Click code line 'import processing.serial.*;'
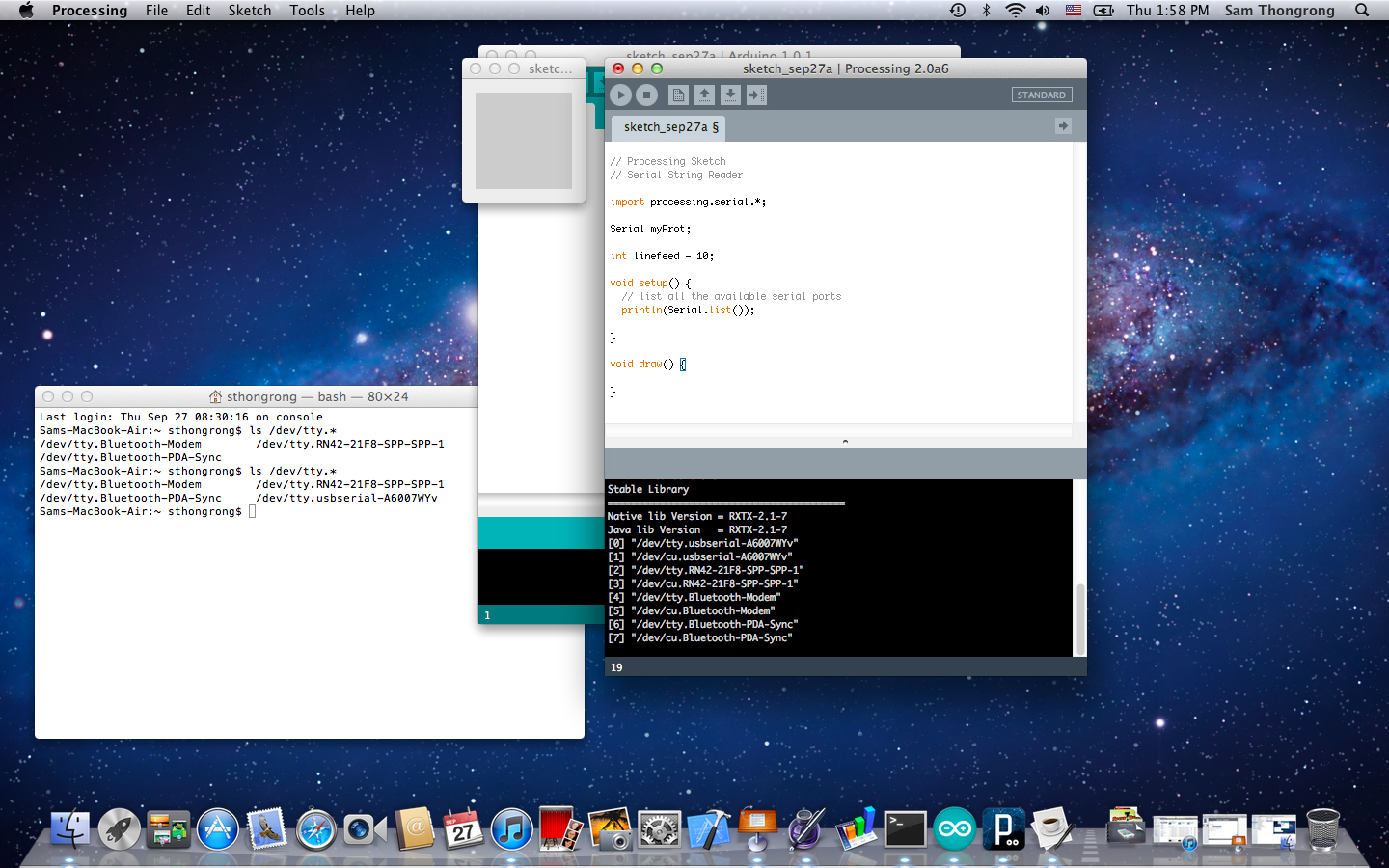The height and width of the screenshot is (868, 1389). pyautogui.click(x=688, y=202)
